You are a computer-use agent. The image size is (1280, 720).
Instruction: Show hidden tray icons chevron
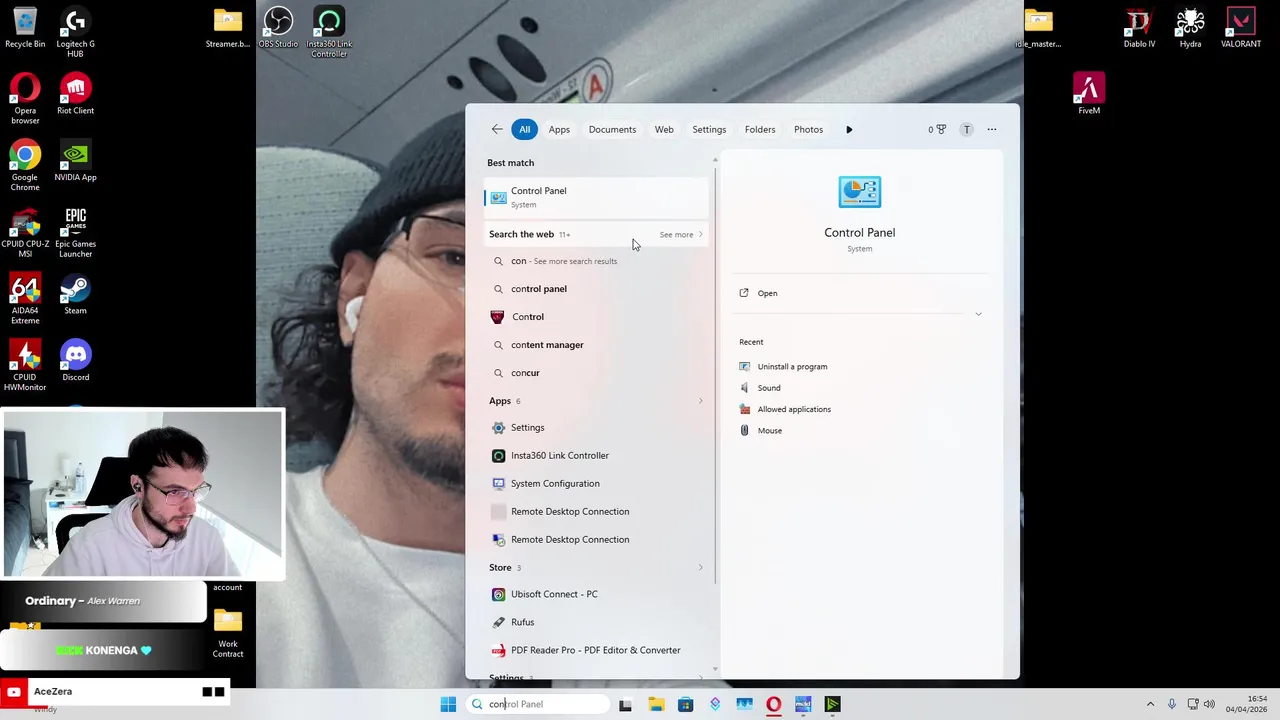coord(1150,704)
